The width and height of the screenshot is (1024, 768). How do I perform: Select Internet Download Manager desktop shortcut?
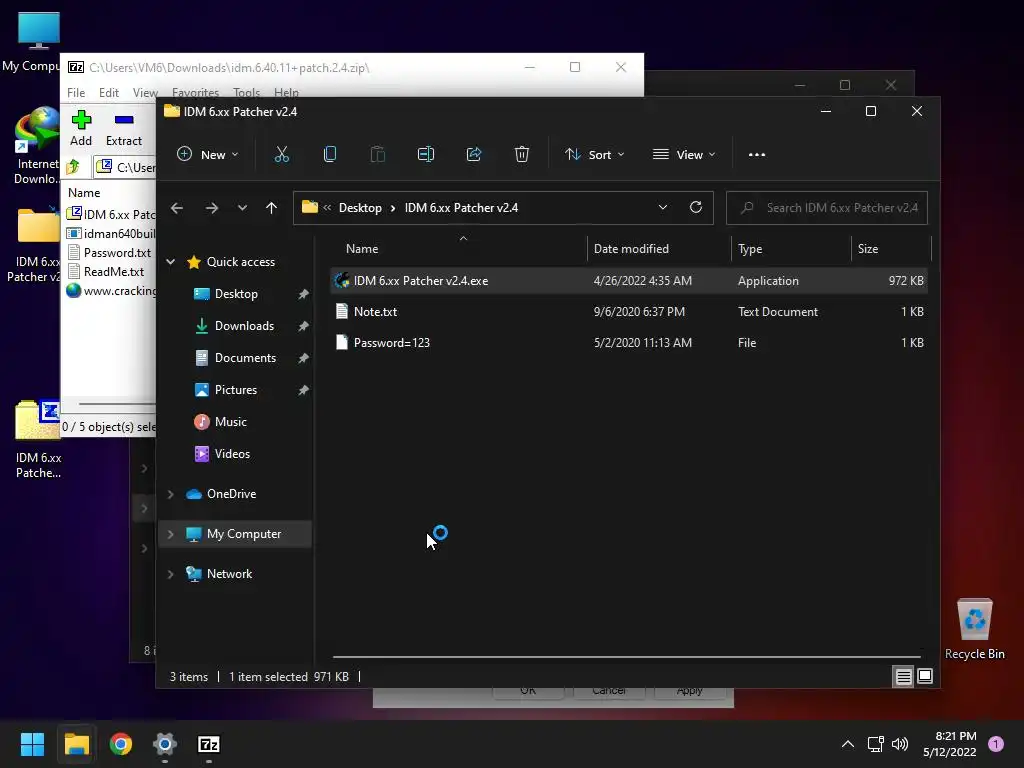(x=36, y=146)
